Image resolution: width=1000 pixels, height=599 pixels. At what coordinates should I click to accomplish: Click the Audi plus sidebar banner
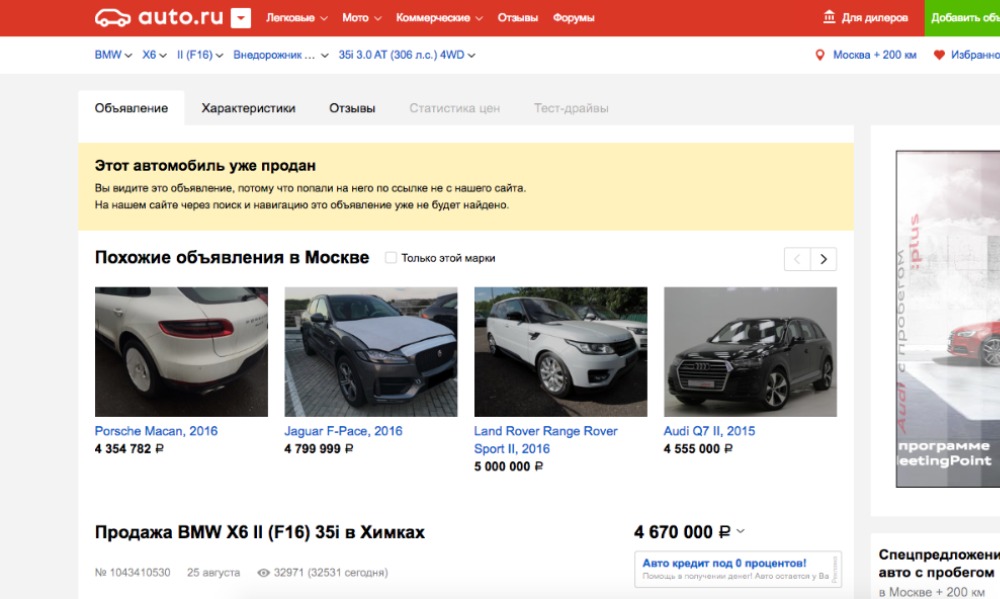[x=948, y=319]
